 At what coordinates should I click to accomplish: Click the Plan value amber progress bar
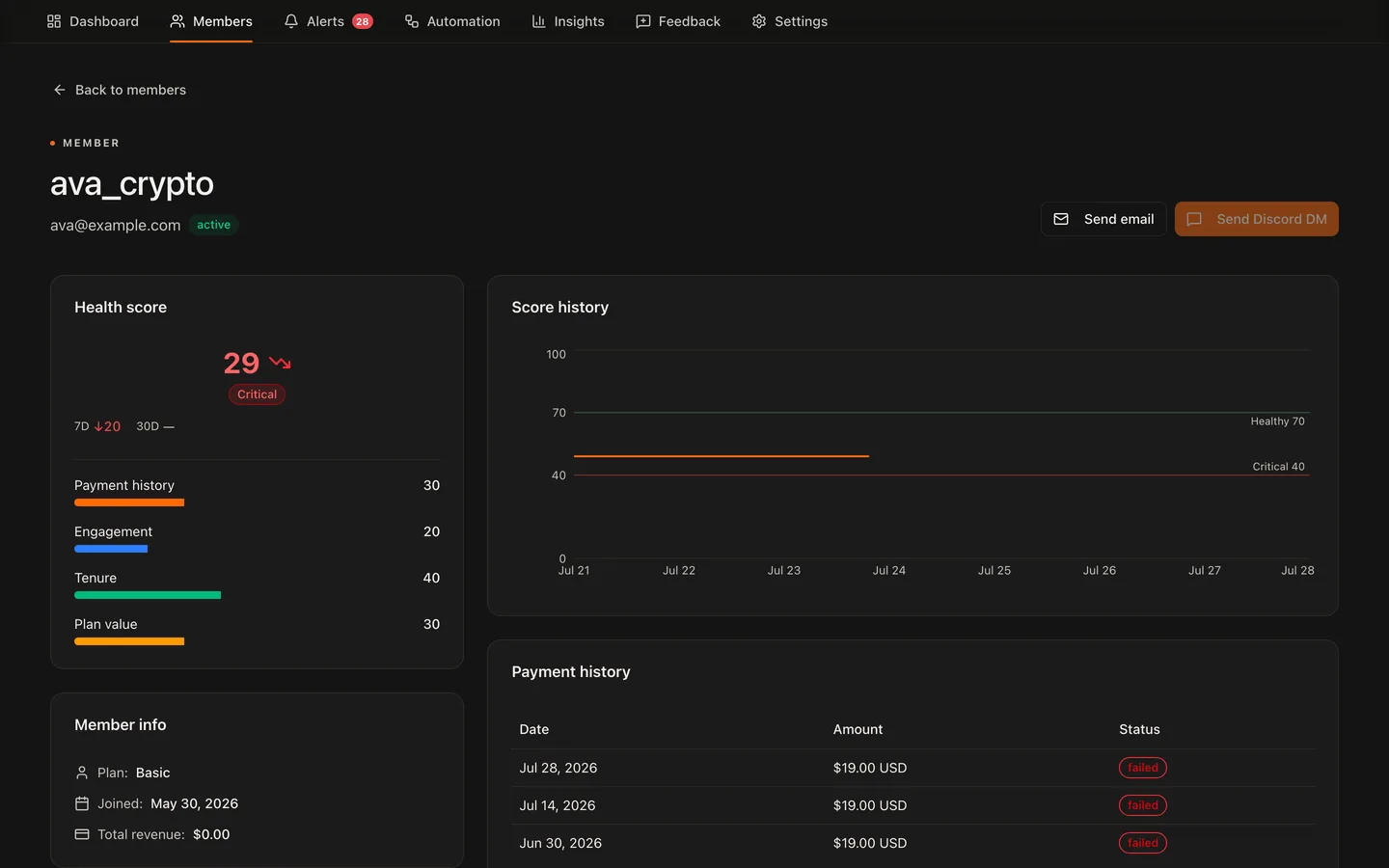click(x=129, y=641)
